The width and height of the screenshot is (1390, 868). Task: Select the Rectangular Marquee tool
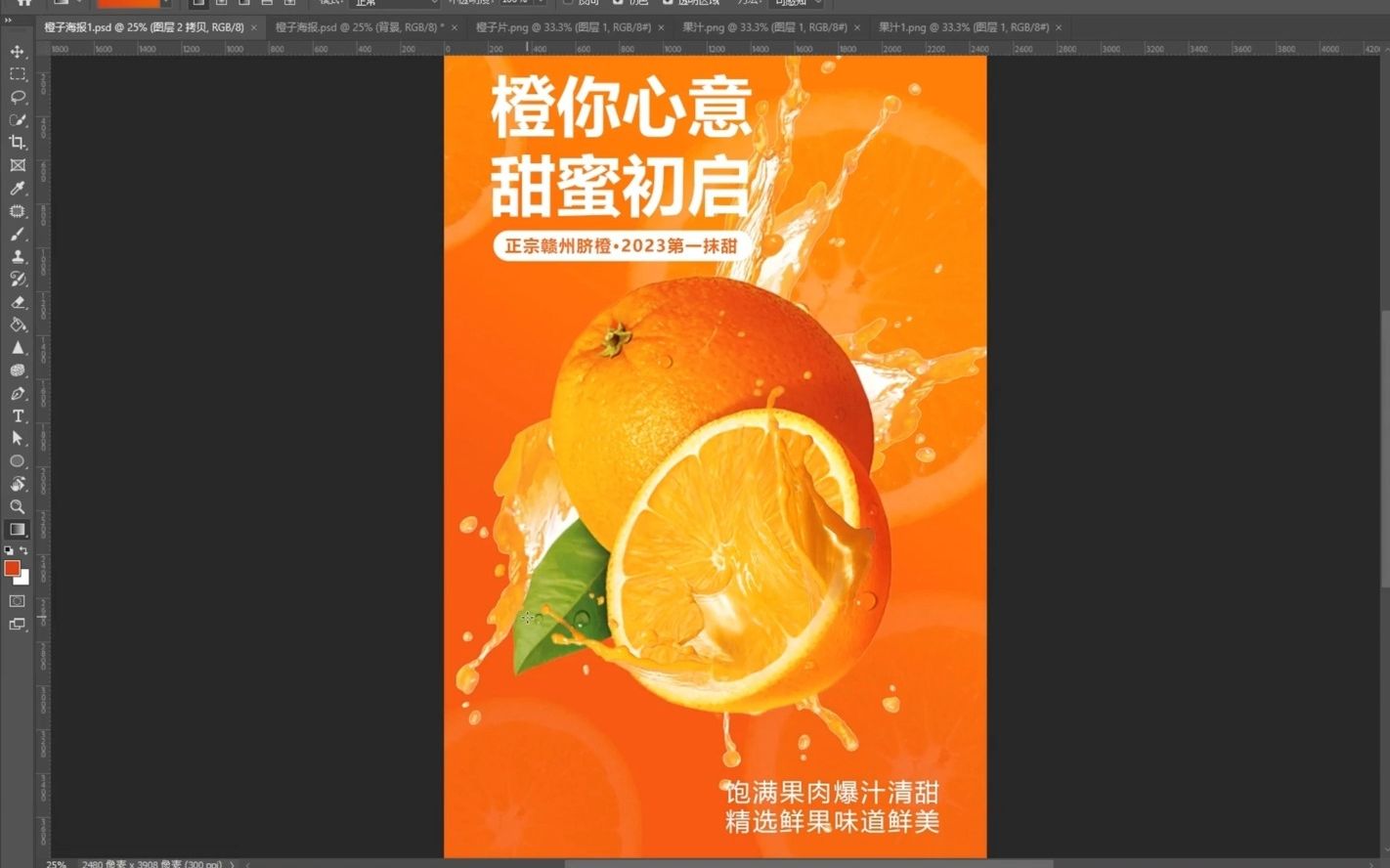[x=18, y=74]
